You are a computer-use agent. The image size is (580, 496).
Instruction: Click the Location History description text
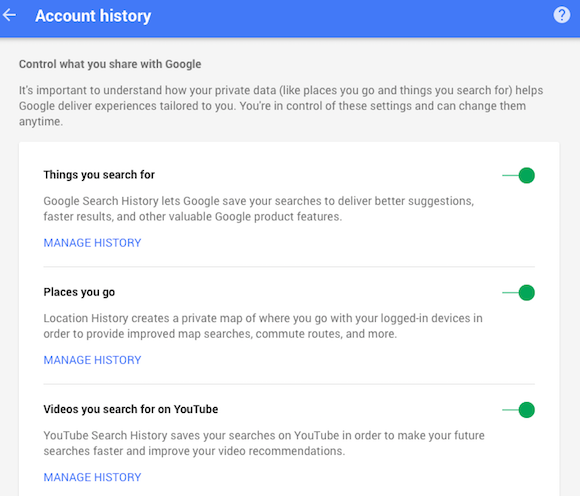pyautogui.click(x=263, y=326)
